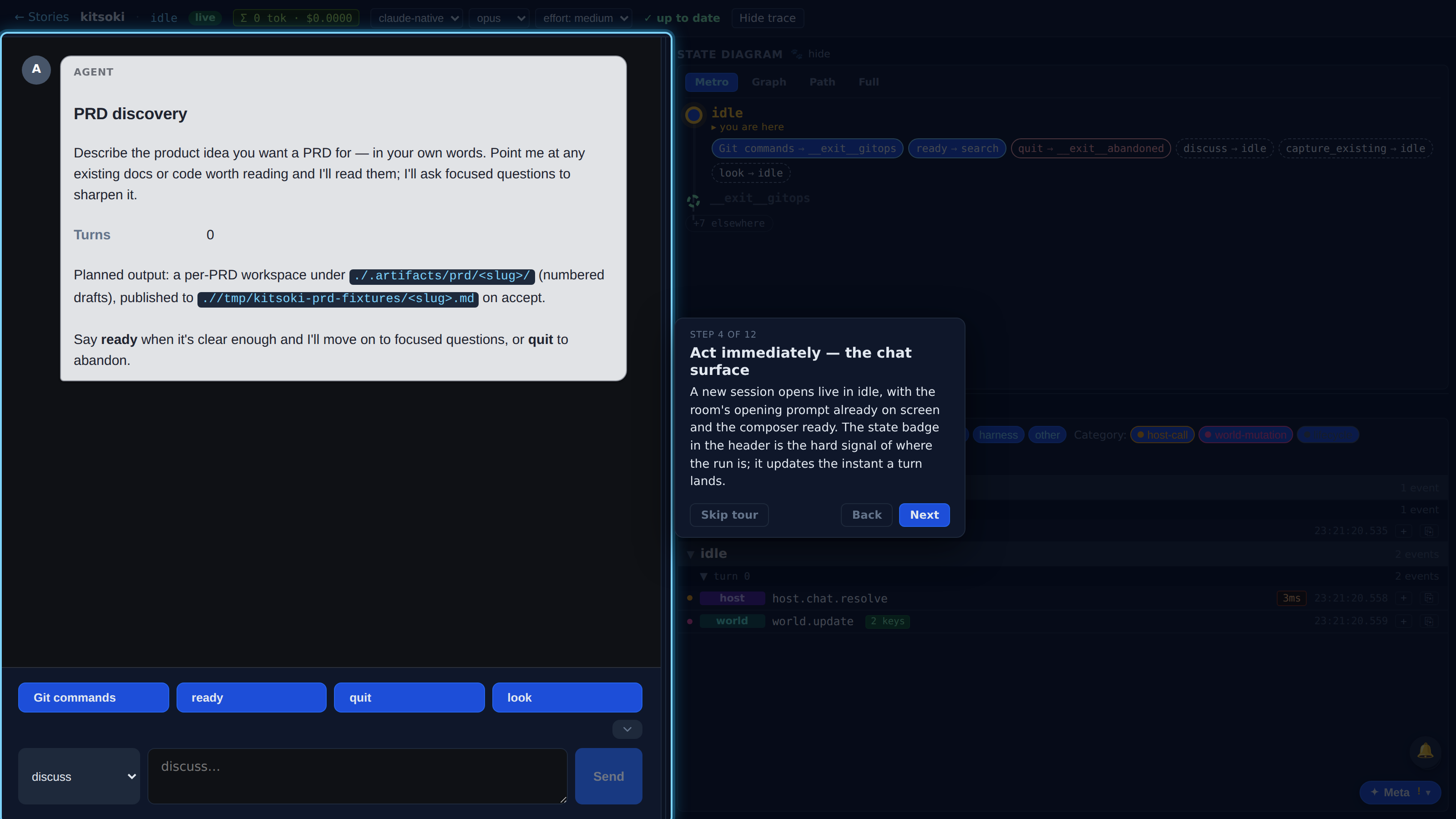Toggle the 'other' filter chip

coord(1047,435)
